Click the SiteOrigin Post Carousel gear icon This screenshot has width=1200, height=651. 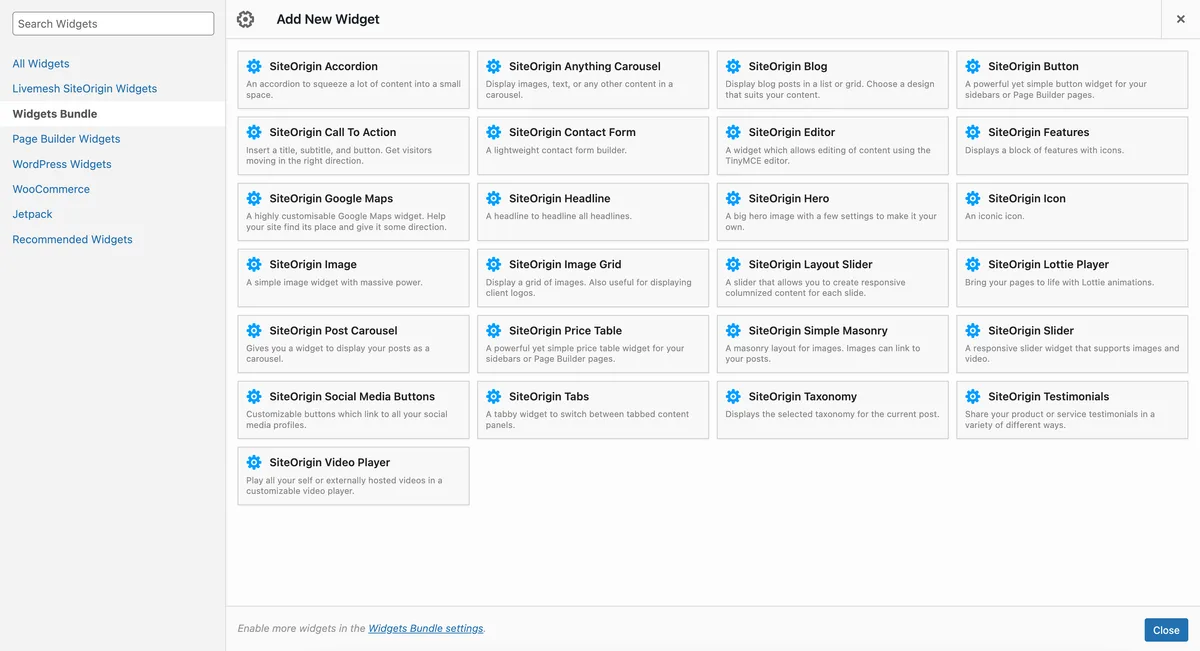254,330
